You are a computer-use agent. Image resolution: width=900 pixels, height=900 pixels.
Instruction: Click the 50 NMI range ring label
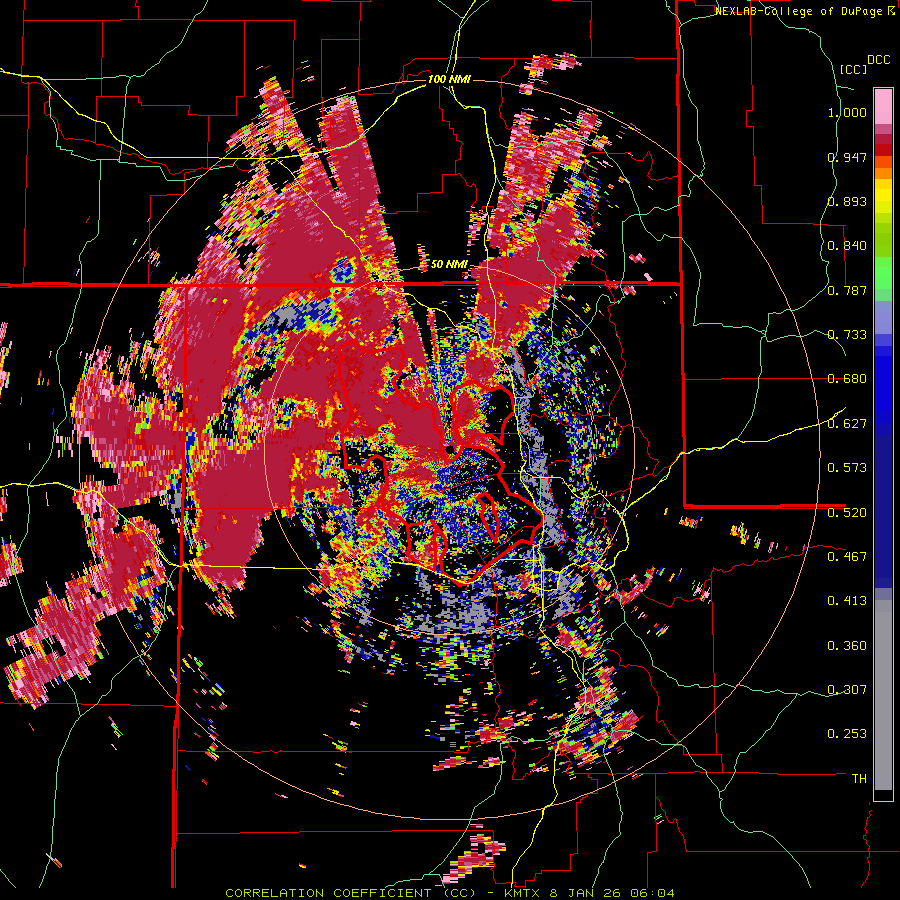point(449,265)
